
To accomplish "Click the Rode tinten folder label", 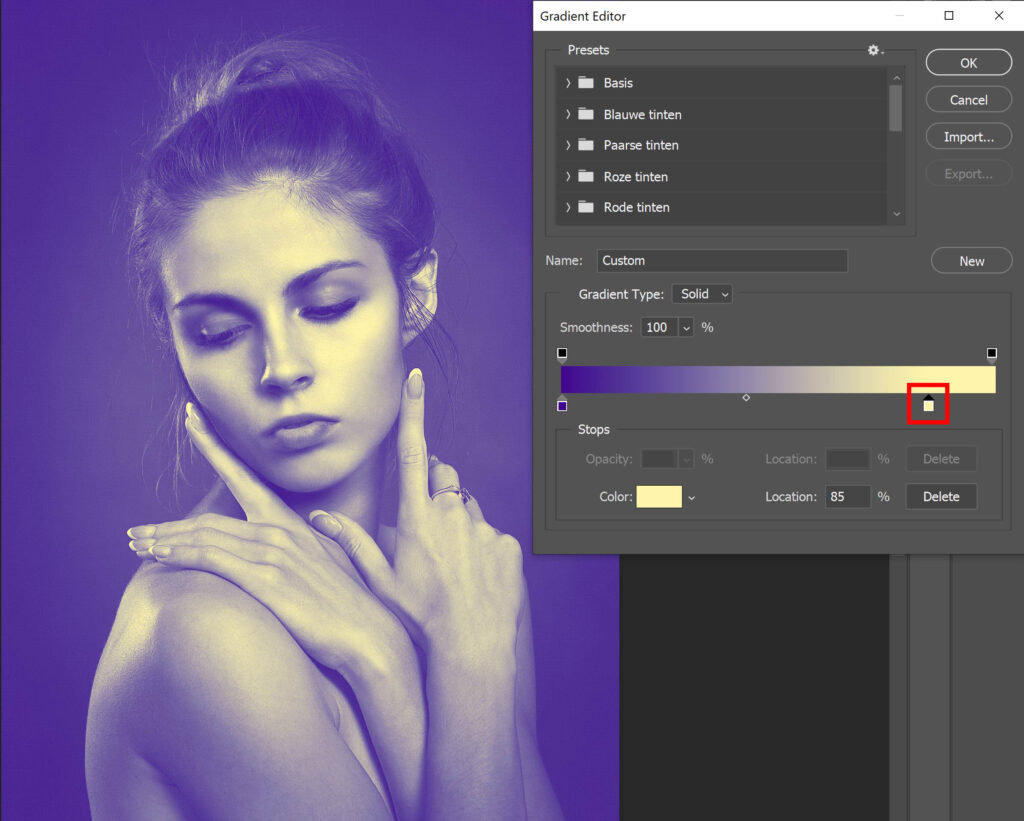I will tap(636, 207).
